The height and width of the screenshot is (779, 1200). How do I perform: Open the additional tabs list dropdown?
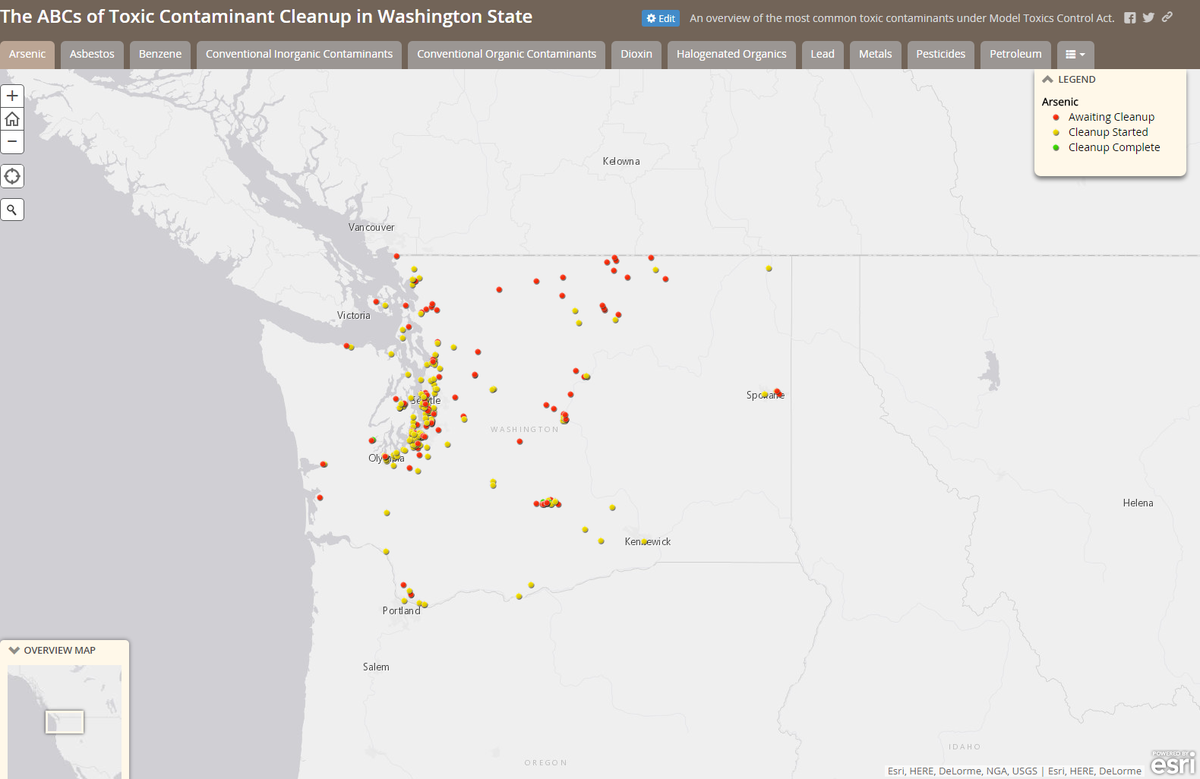coord(1075,54)
